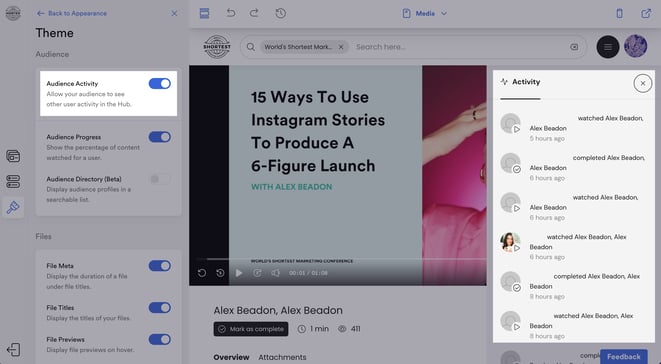Open the layout sections icon in toolbar
This screenshot has width=661, height=364.
point(204,13)
